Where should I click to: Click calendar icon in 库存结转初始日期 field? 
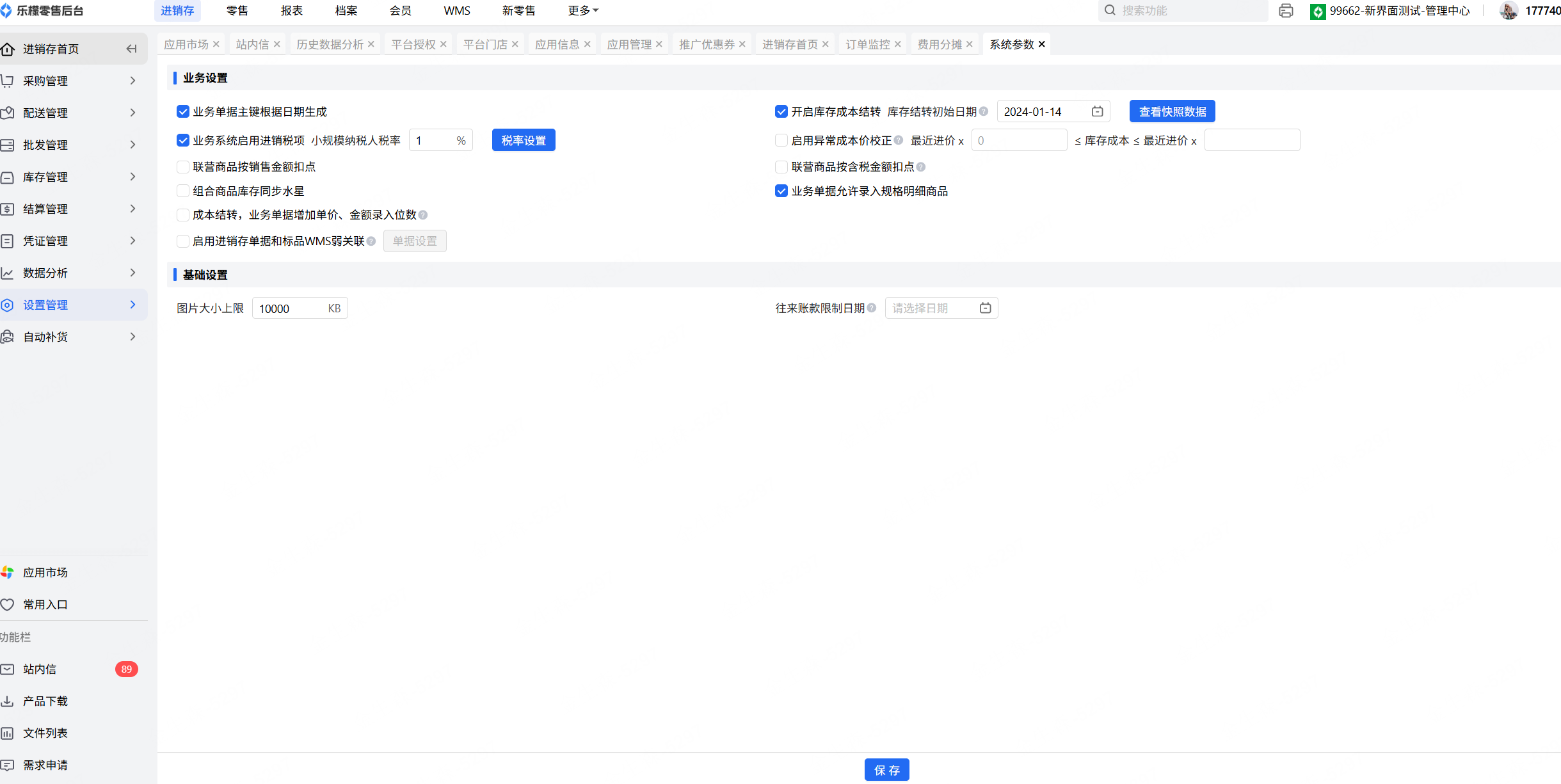(1097, 111)
